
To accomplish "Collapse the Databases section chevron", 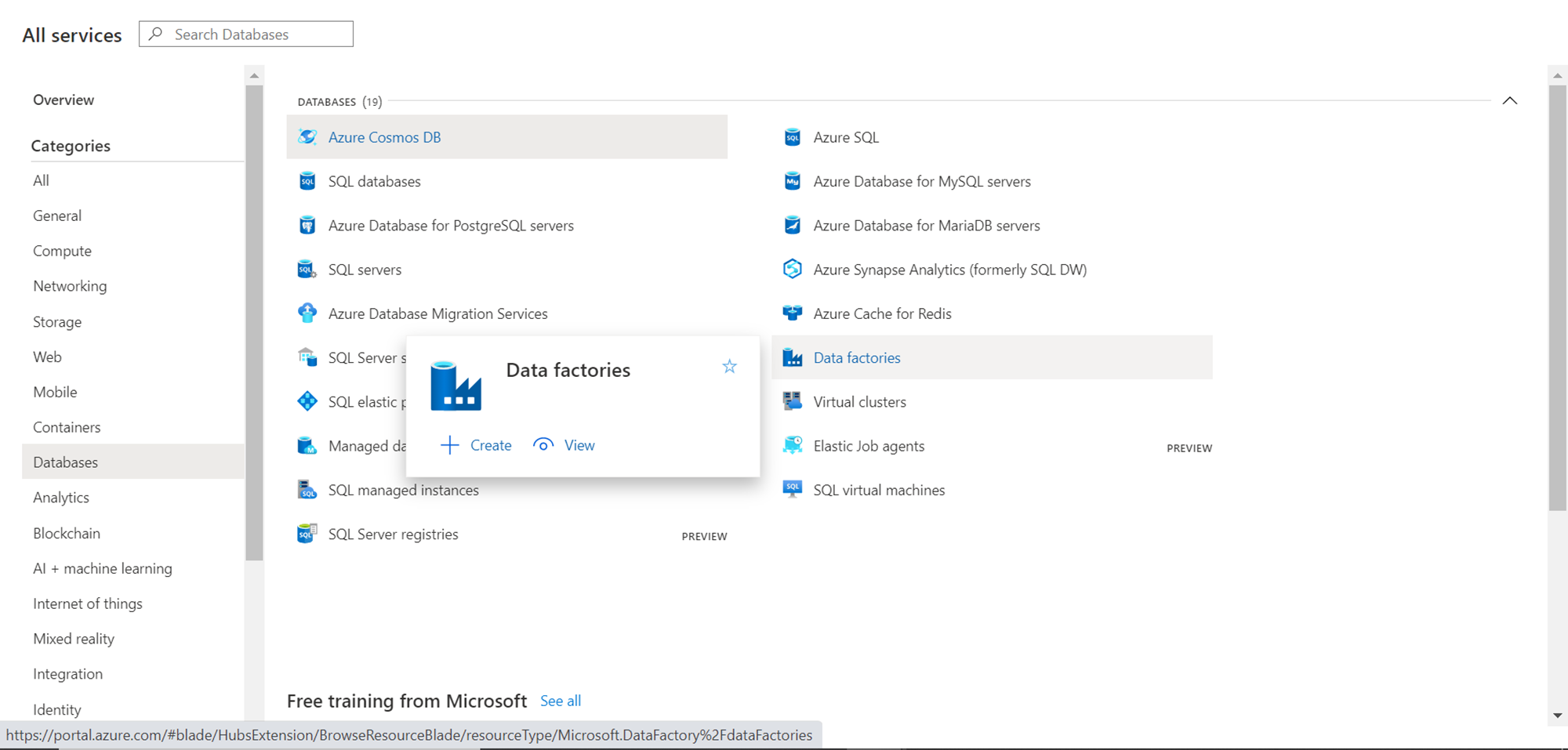I will click(x=1509, y=101).
